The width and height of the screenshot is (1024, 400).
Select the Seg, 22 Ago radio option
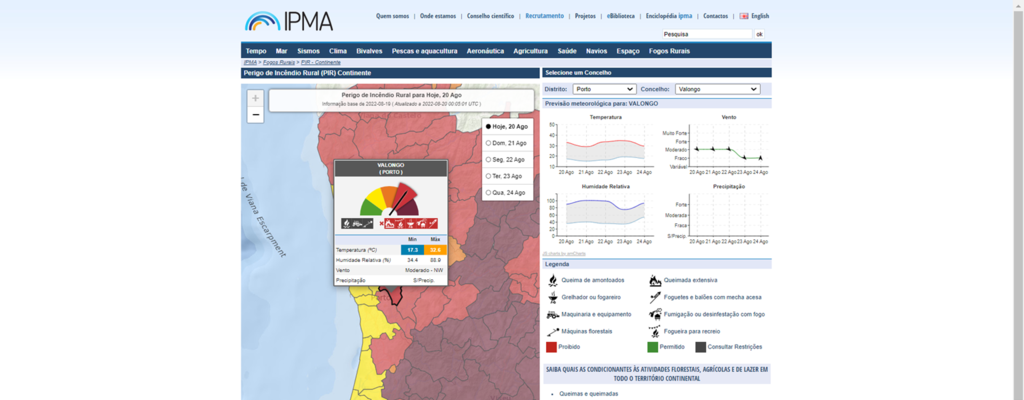click(489, 159)
